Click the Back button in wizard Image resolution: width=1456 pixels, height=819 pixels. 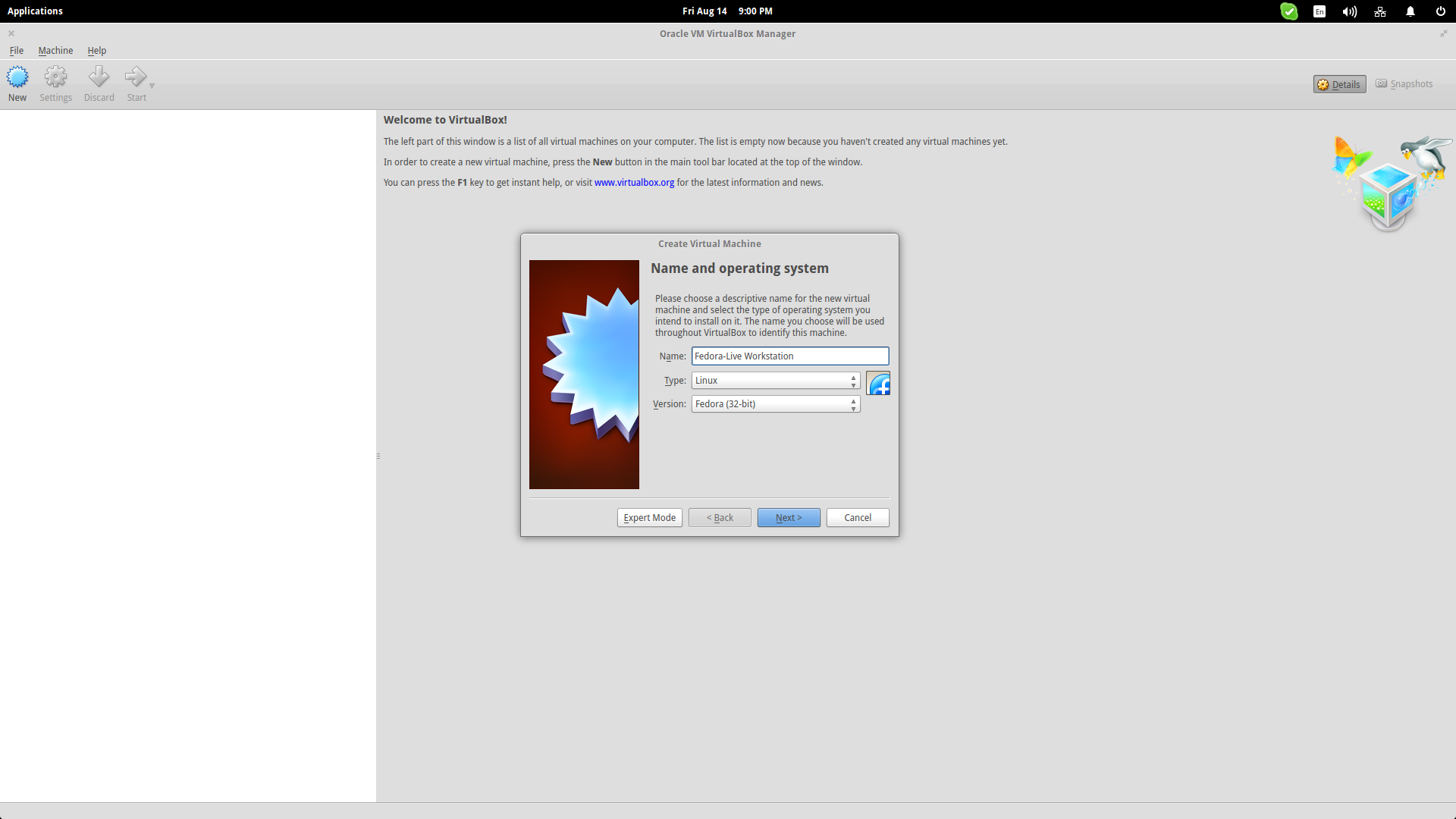point(720,518)
